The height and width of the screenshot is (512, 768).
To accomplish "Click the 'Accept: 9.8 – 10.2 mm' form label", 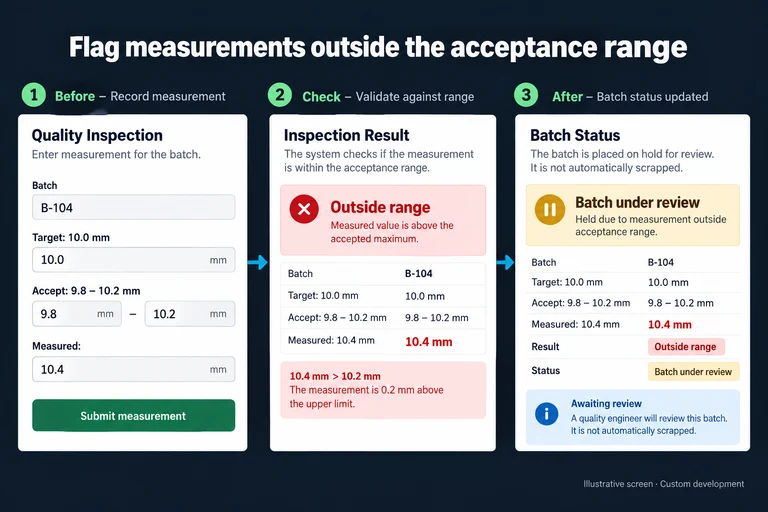I will [86, 291].
